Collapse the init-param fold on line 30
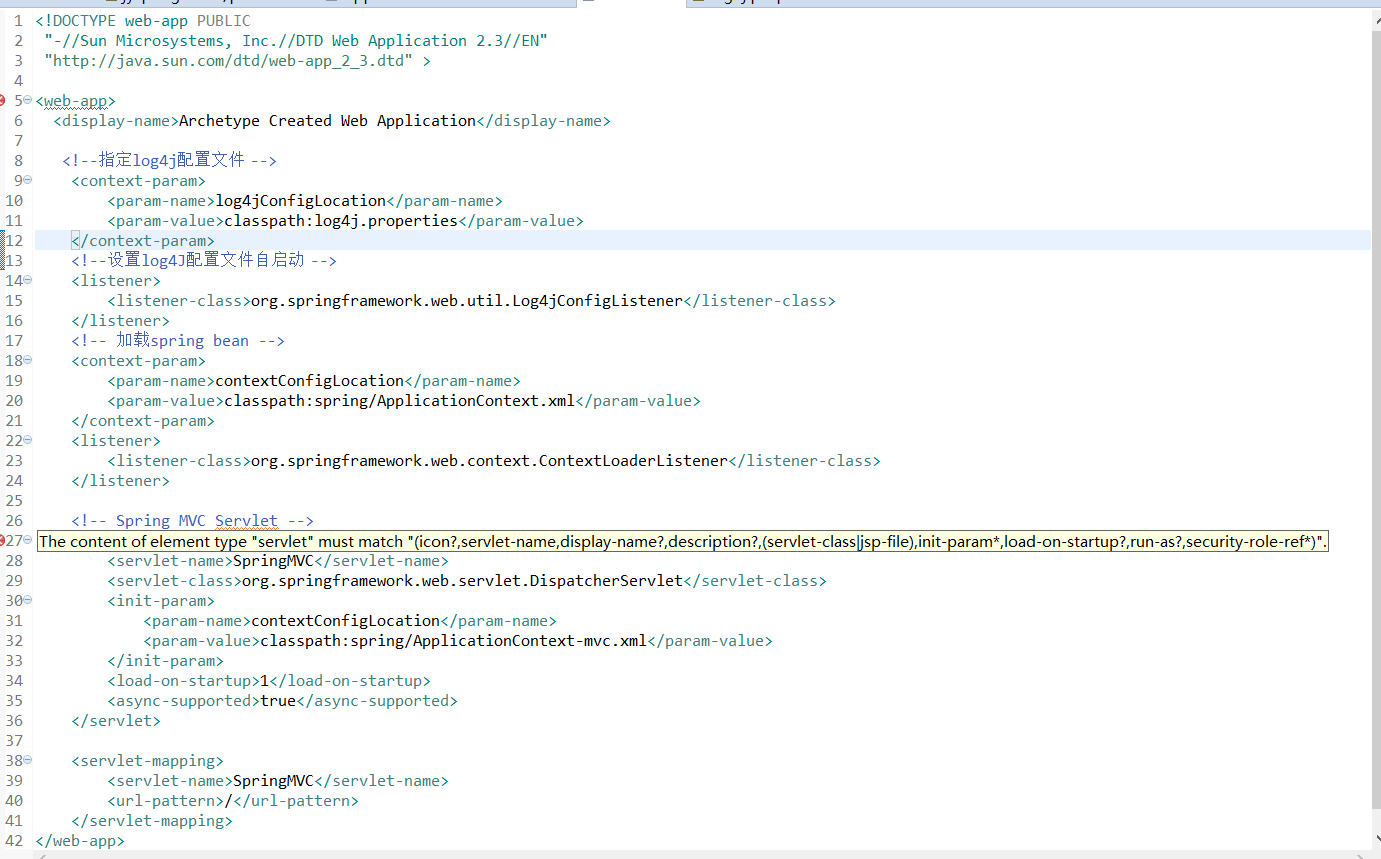Image resolution: width=1381 pixels, height=859 pixels. (x=27, y=600)
